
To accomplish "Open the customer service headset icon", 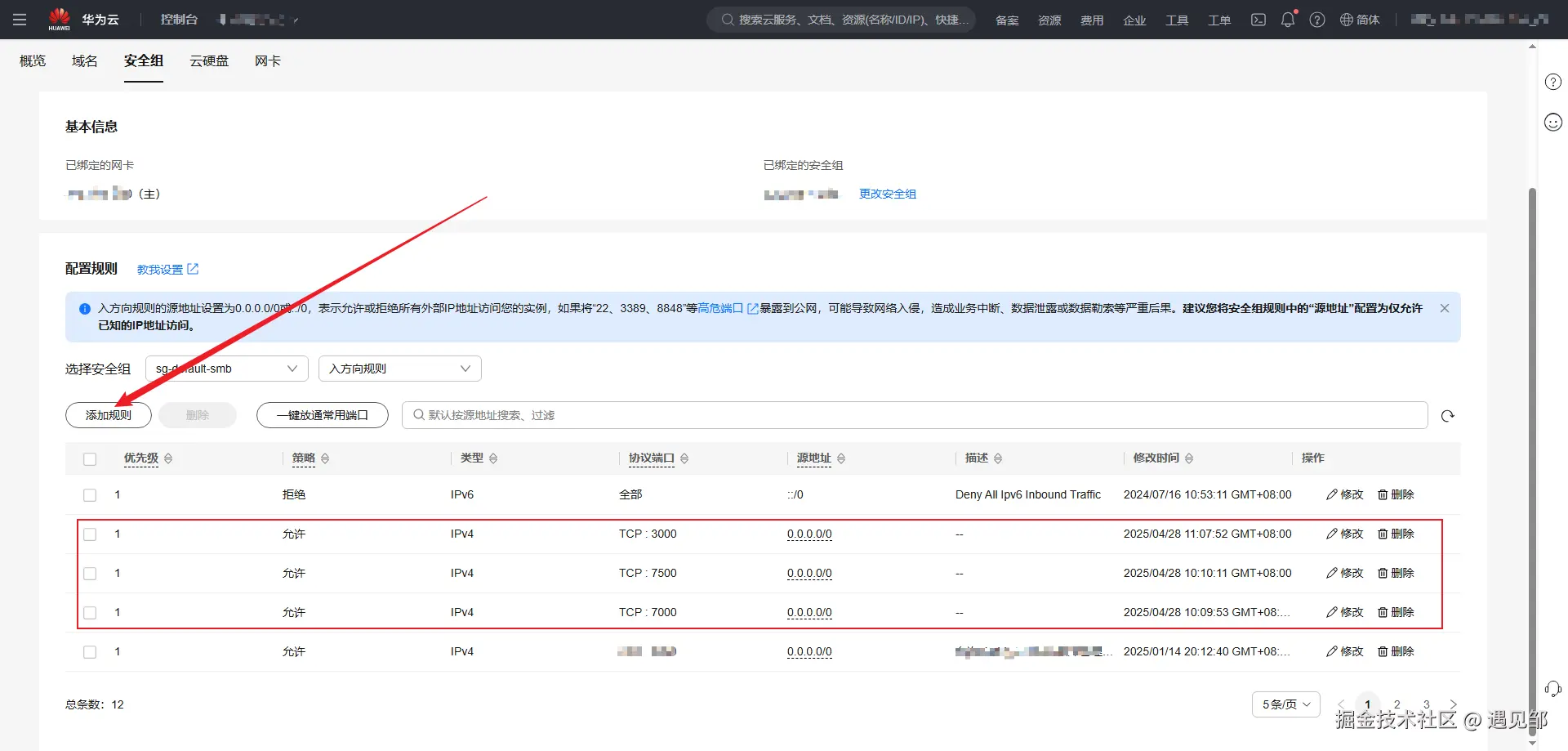I will (x=1553, y=689).
